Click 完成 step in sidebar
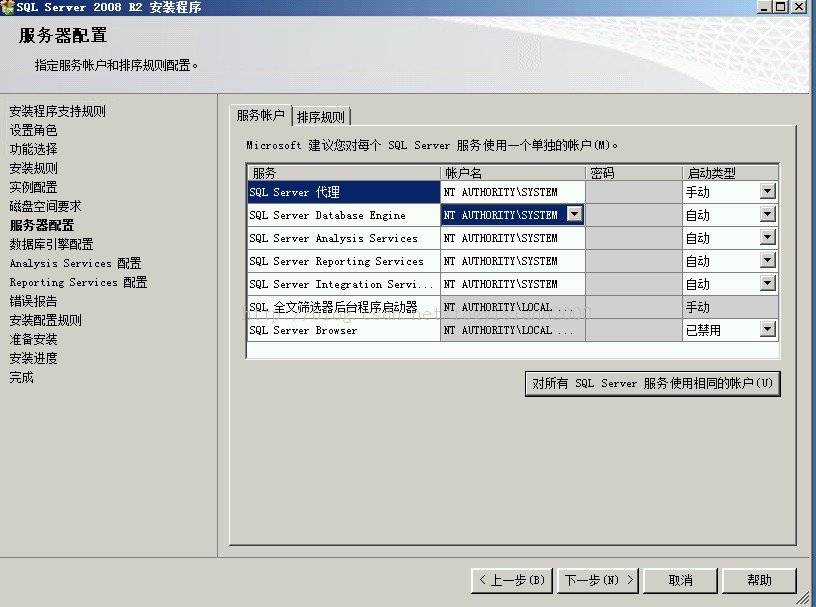 (x=21, y=377)
